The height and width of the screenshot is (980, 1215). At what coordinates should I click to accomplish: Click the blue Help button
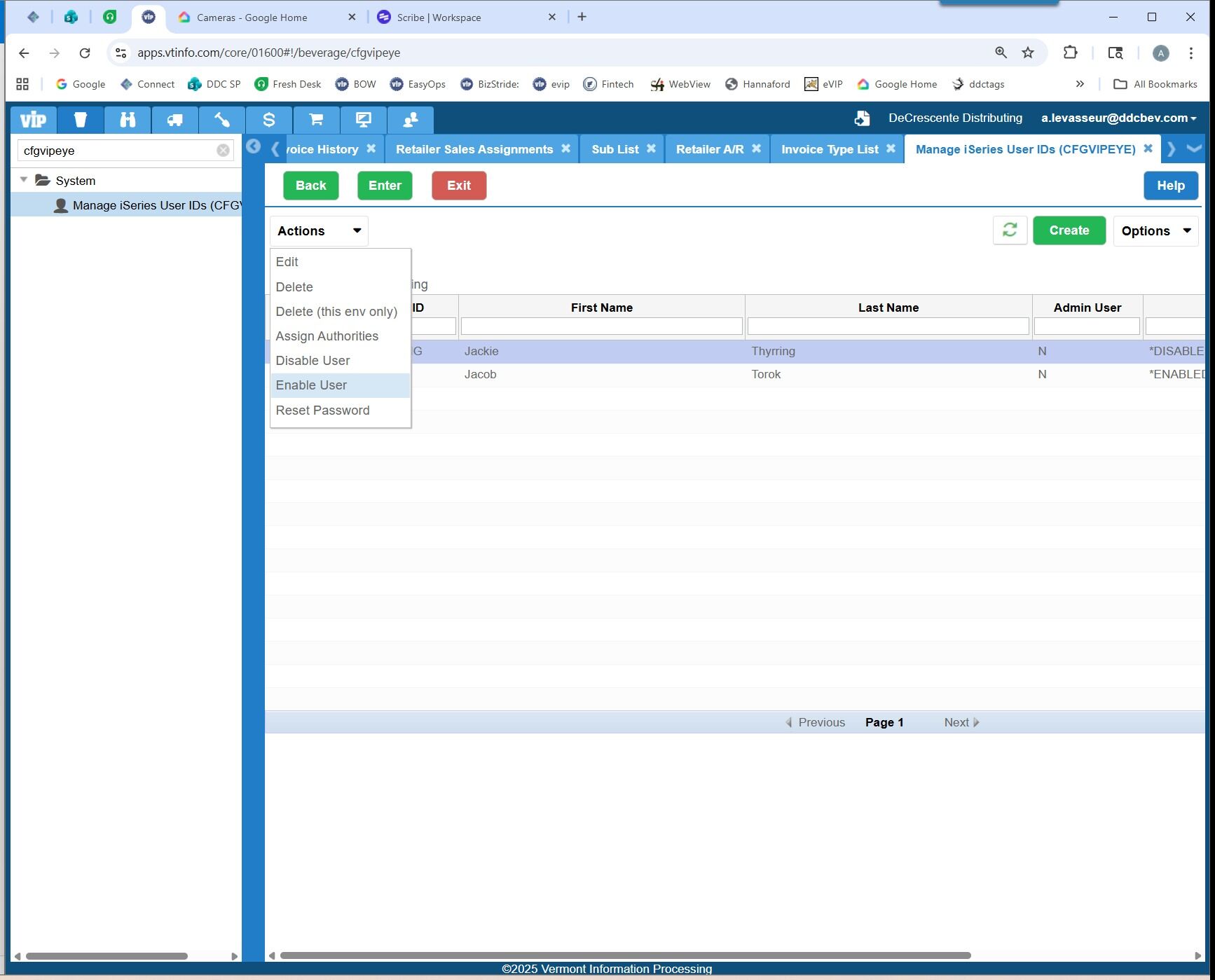(1171, 186)
